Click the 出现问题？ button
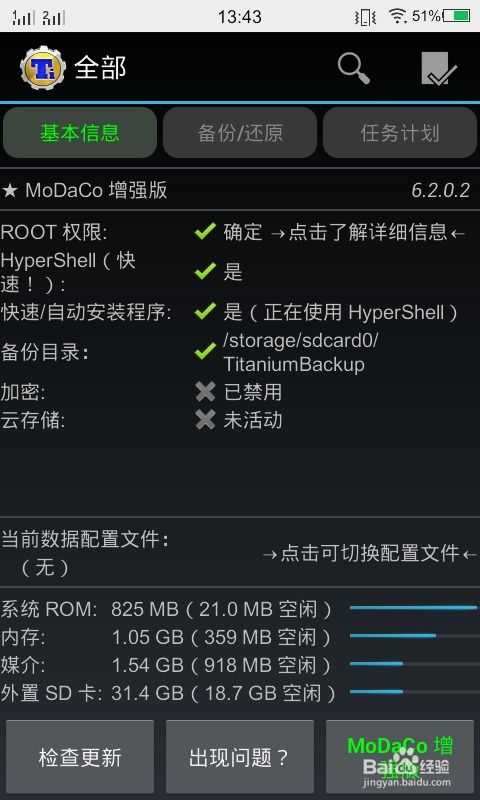480x800 pixels. pos(240,757)
